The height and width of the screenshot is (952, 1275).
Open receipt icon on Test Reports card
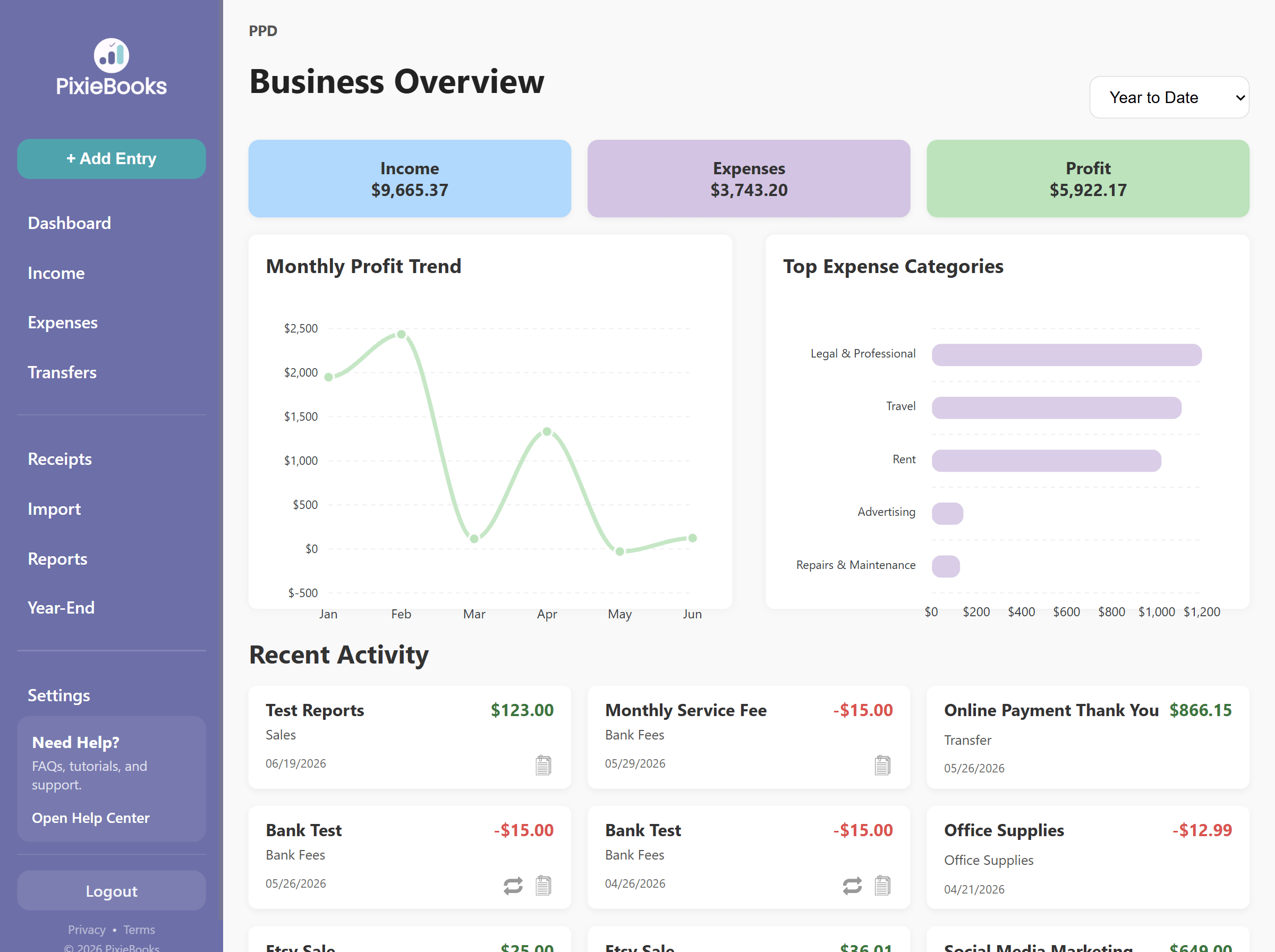(x=543, y=766)
